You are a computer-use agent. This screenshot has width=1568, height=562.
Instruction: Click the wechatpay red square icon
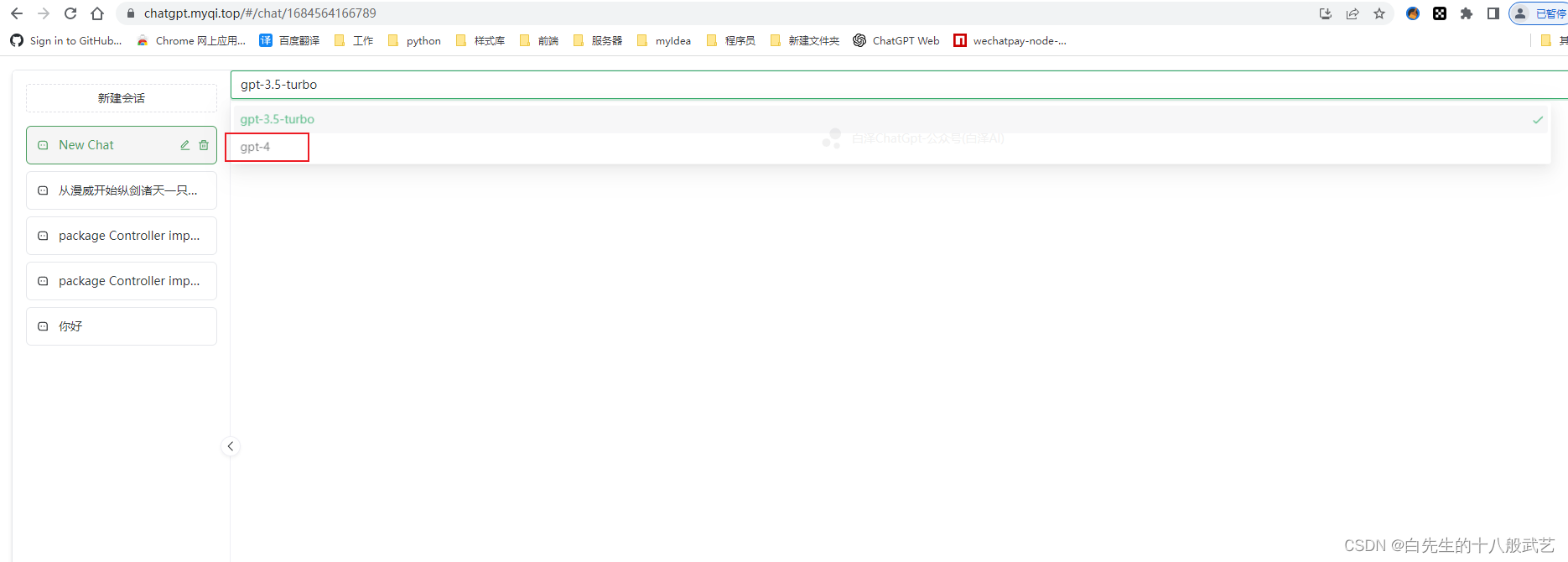click(960, 40)
